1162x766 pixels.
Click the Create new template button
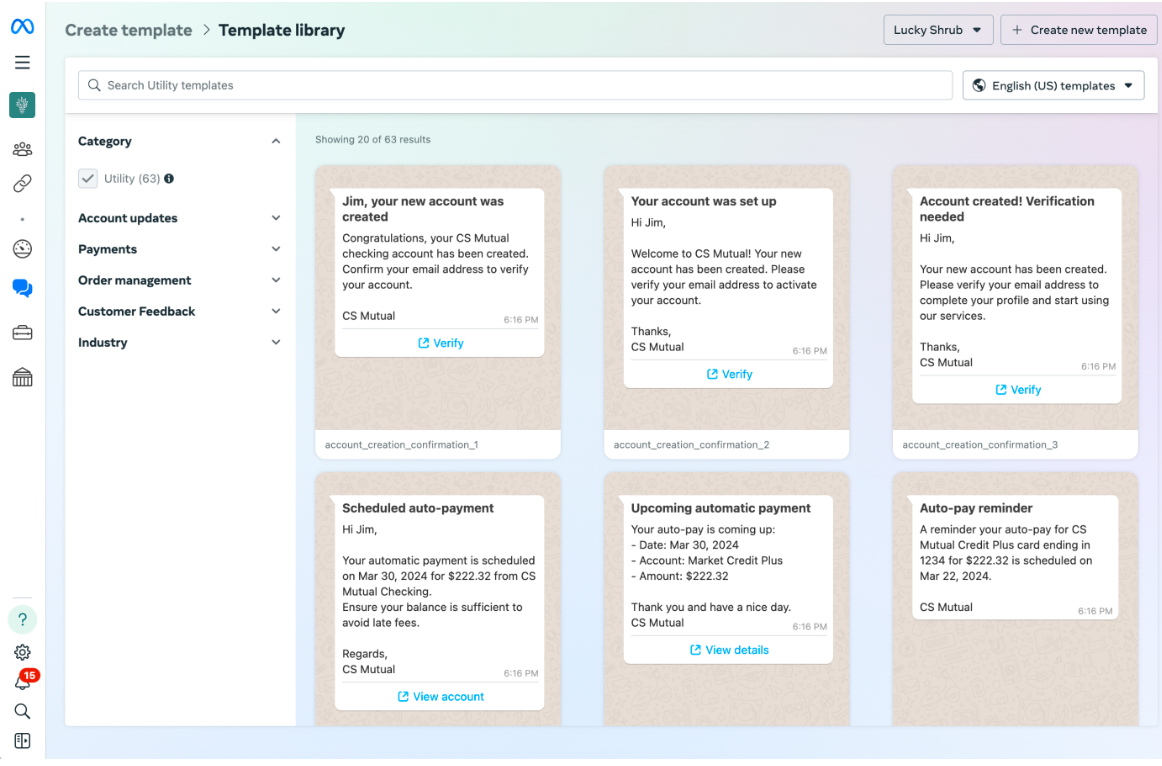point(1078,30)
